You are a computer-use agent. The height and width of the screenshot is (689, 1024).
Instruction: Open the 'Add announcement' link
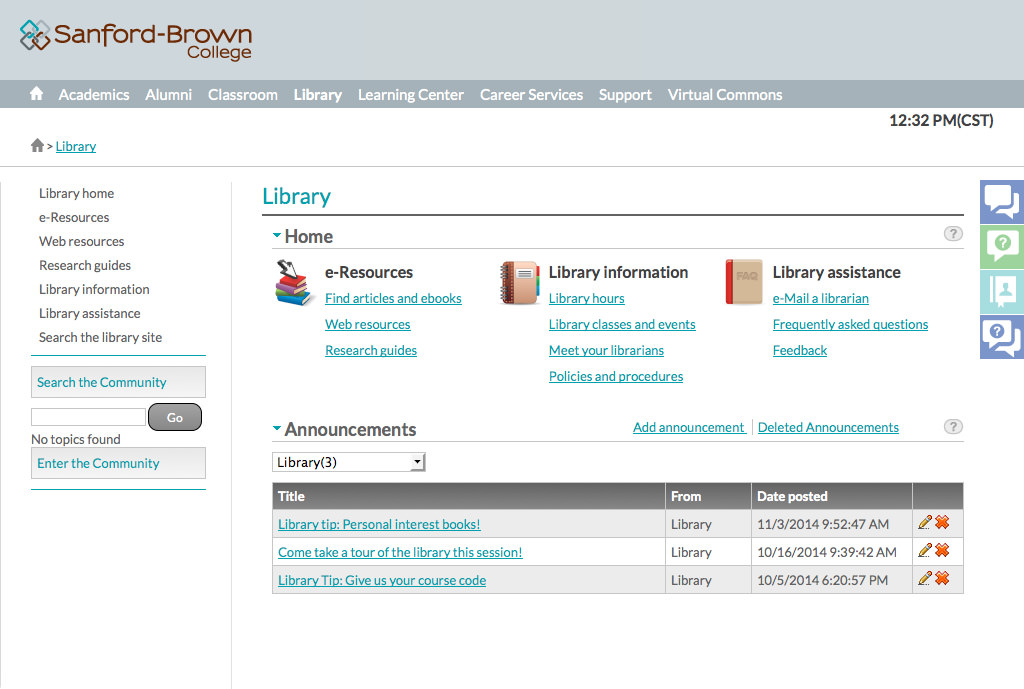click(x=688, y=427)
